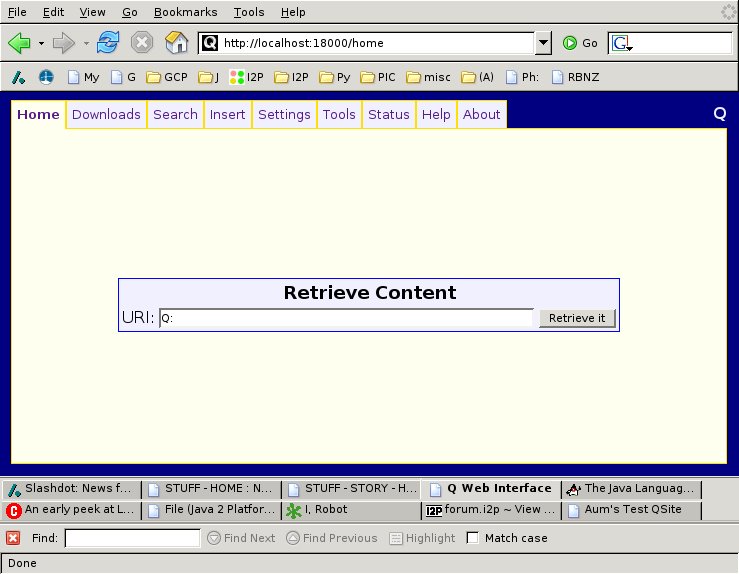Viewport: 739px width, 574px height.
Task: Click the Find text field
Action: pyautogui.click(x=132, y=538)
